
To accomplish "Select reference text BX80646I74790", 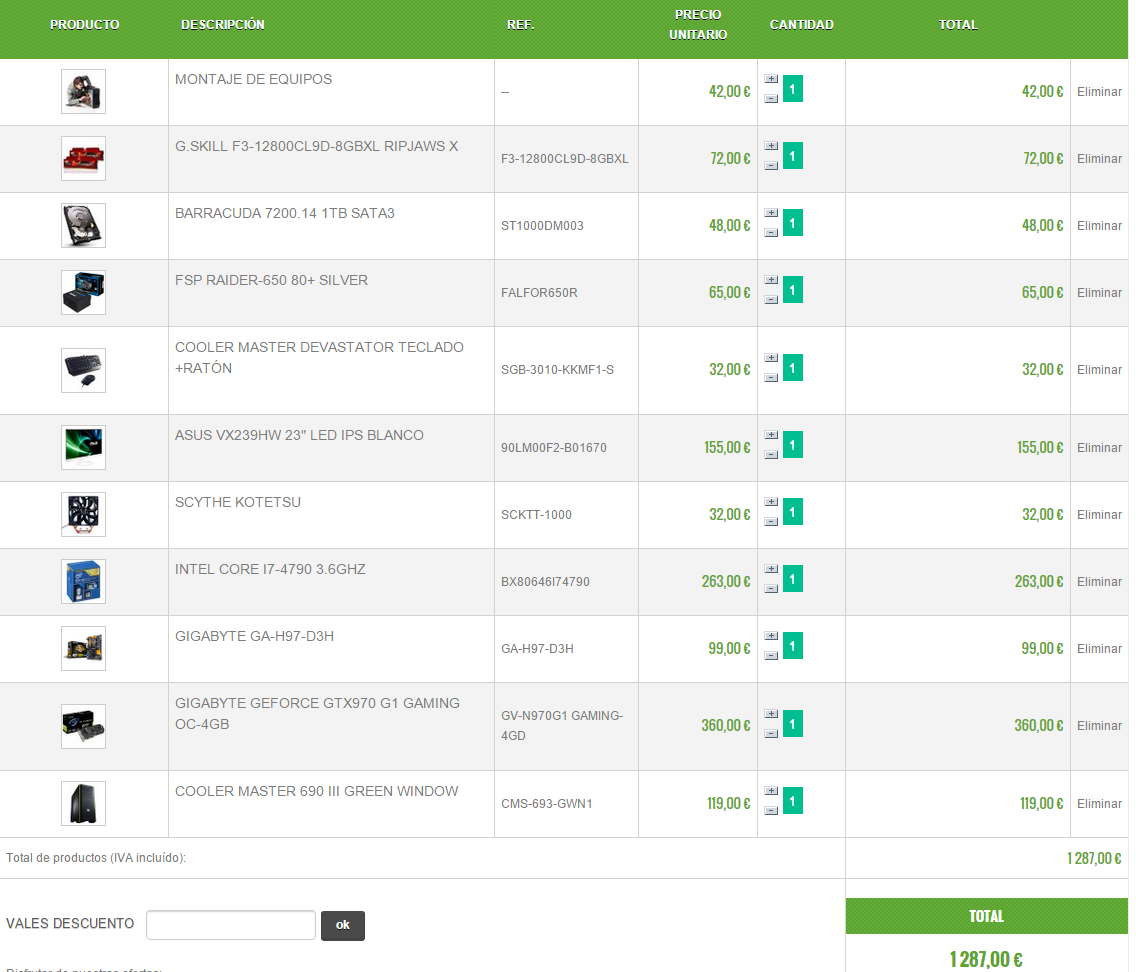I will 546,582.
